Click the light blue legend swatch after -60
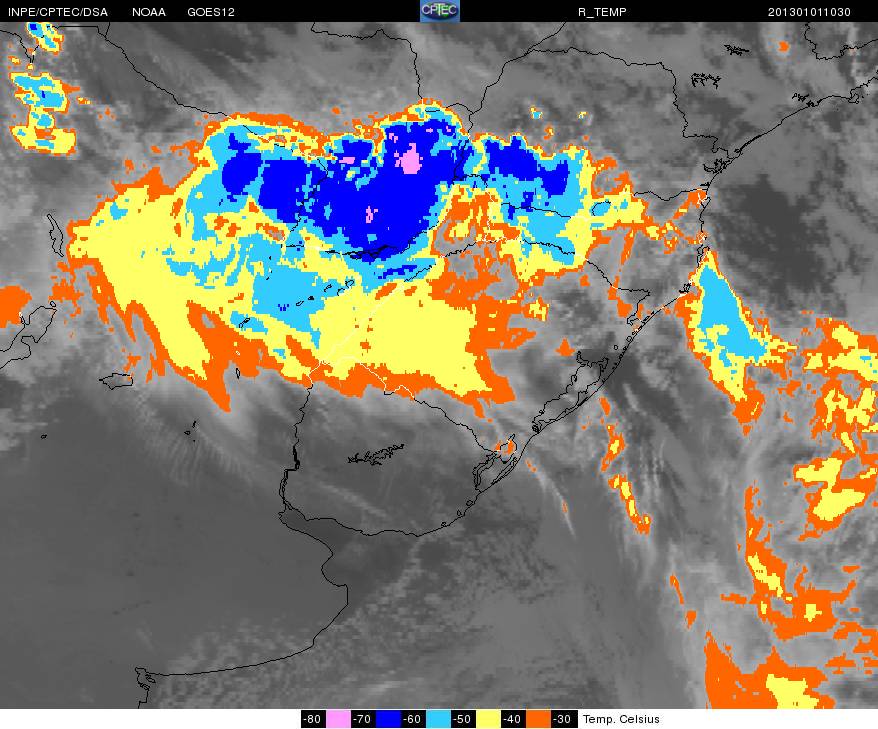The image size is (878, 729). pyautogui.click(x=438, y=719)
